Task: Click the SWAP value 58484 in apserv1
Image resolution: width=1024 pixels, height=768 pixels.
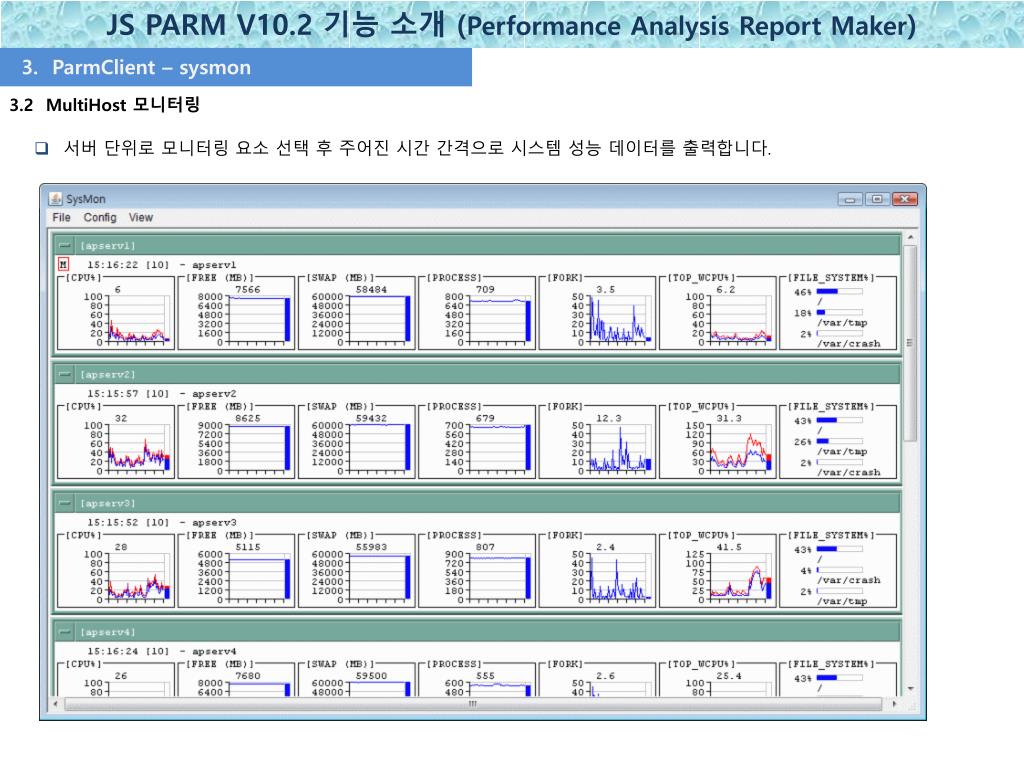Action: (x=371, y=289)
